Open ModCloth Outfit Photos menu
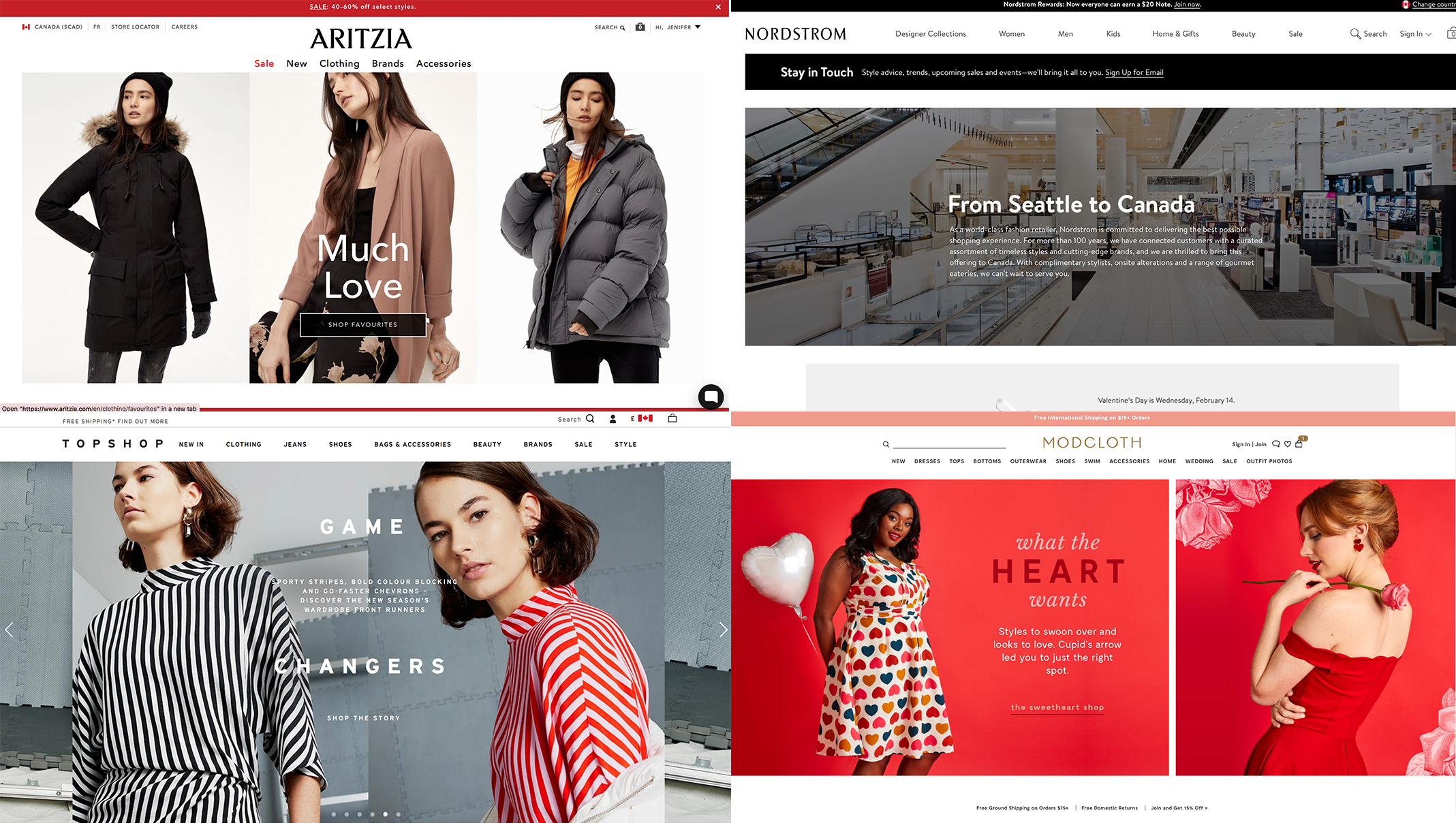Viewport: 1456px width, 823px height. 1269,461
